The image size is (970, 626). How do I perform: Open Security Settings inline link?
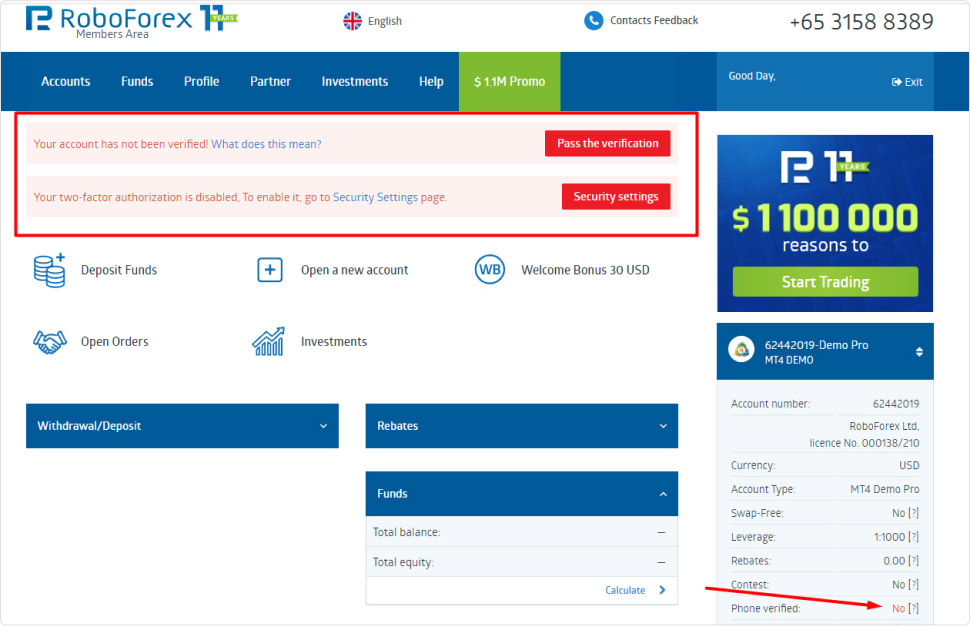click(376, 197)
